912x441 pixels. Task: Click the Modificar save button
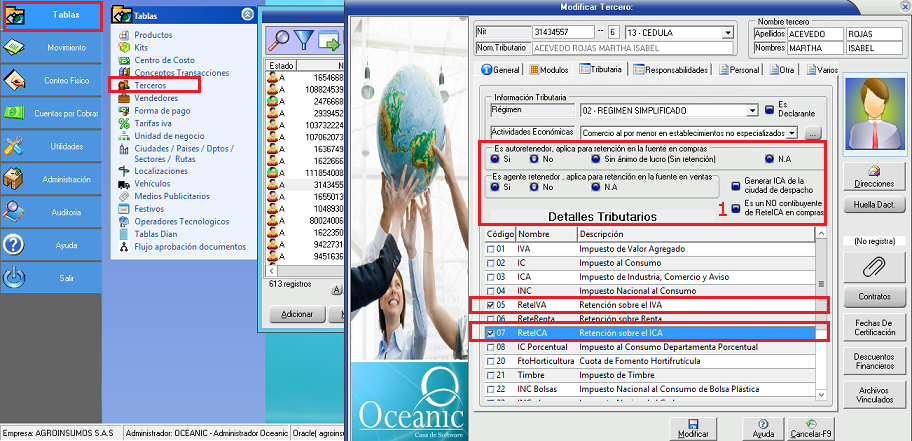[693, 427]
